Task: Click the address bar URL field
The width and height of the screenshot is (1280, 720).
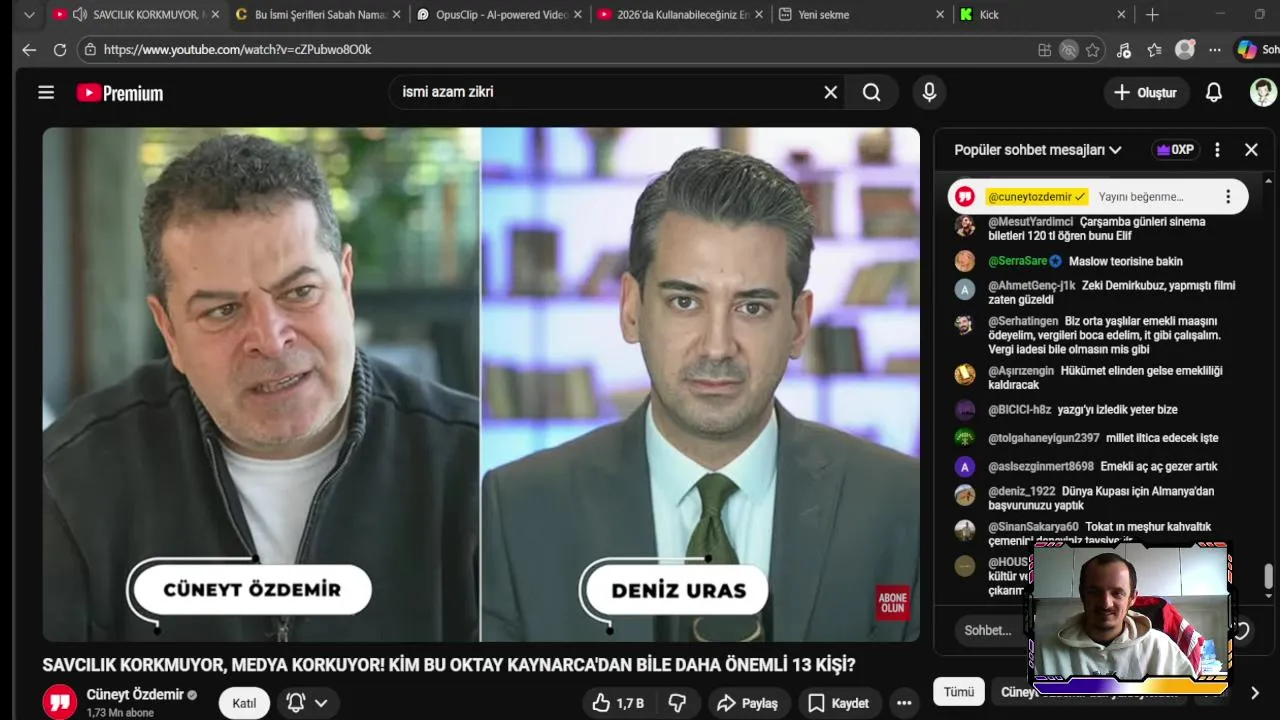Action: pyautogui.click(x=560, y=49)
